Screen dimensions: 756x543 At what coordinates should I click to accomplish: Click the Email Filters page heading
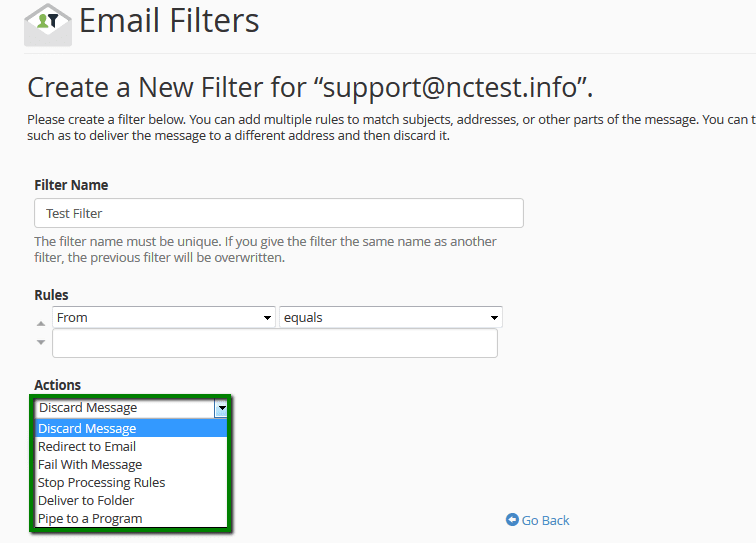(x=169, y=21)
